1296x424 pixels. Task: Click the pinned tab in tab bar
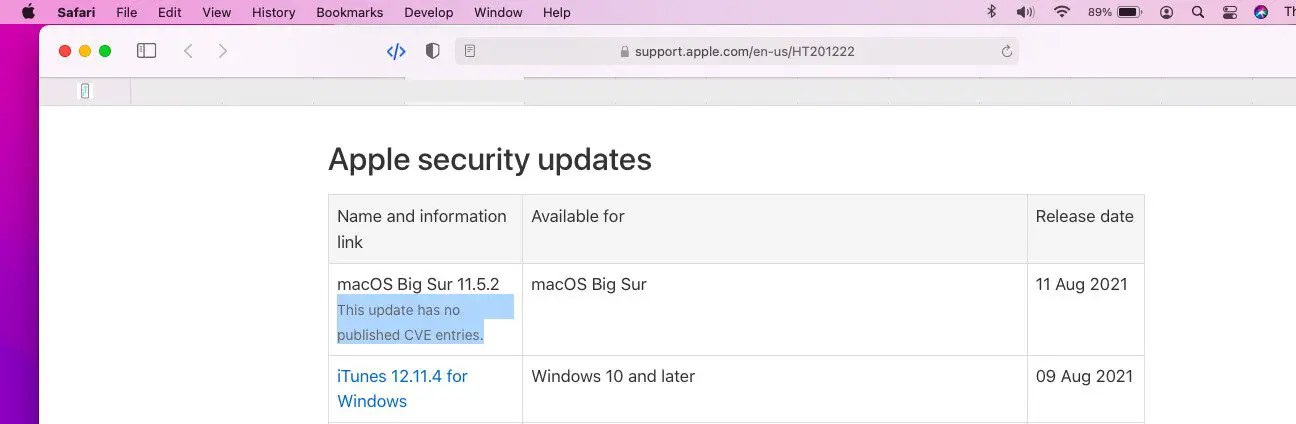[x=85, y=91]
